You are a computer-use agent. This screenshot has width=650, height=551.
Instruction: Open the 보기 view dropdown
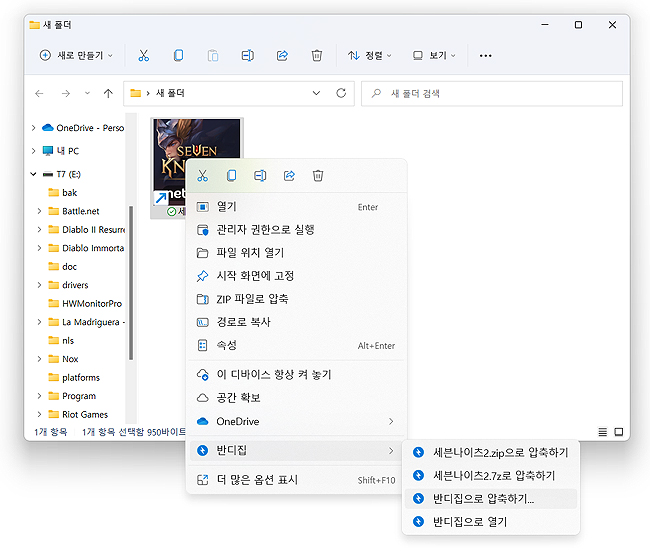click(x=434, y=56)
